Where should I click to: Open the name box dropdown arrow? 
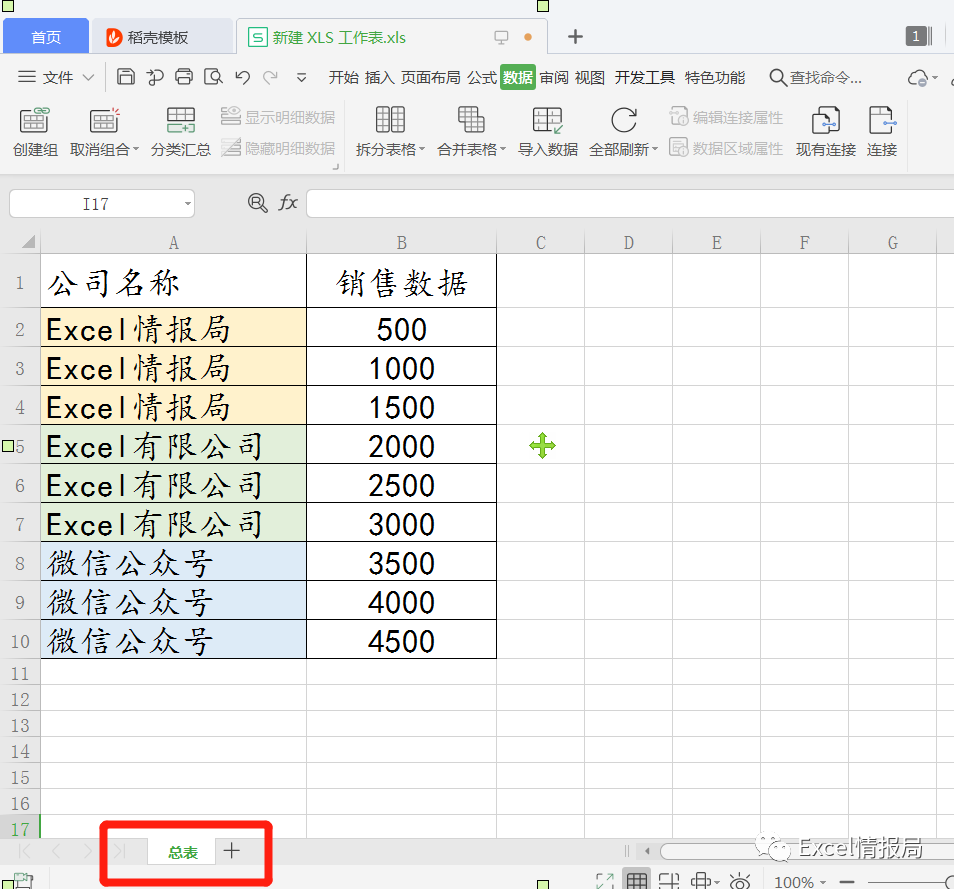pos(188,204)
